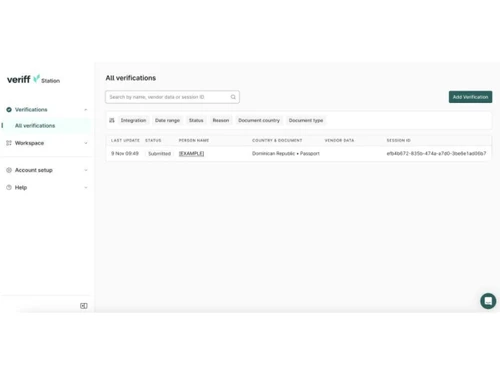500x375 pixels.
Task: Click the Vendor Data column header
Action: pyautogui.click(x=339, y=140)
